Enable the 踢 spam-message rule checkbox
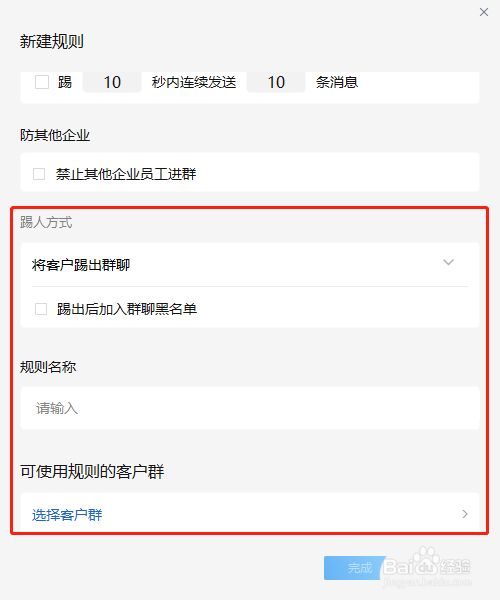500x600 pixels. (x=42, y=82)
